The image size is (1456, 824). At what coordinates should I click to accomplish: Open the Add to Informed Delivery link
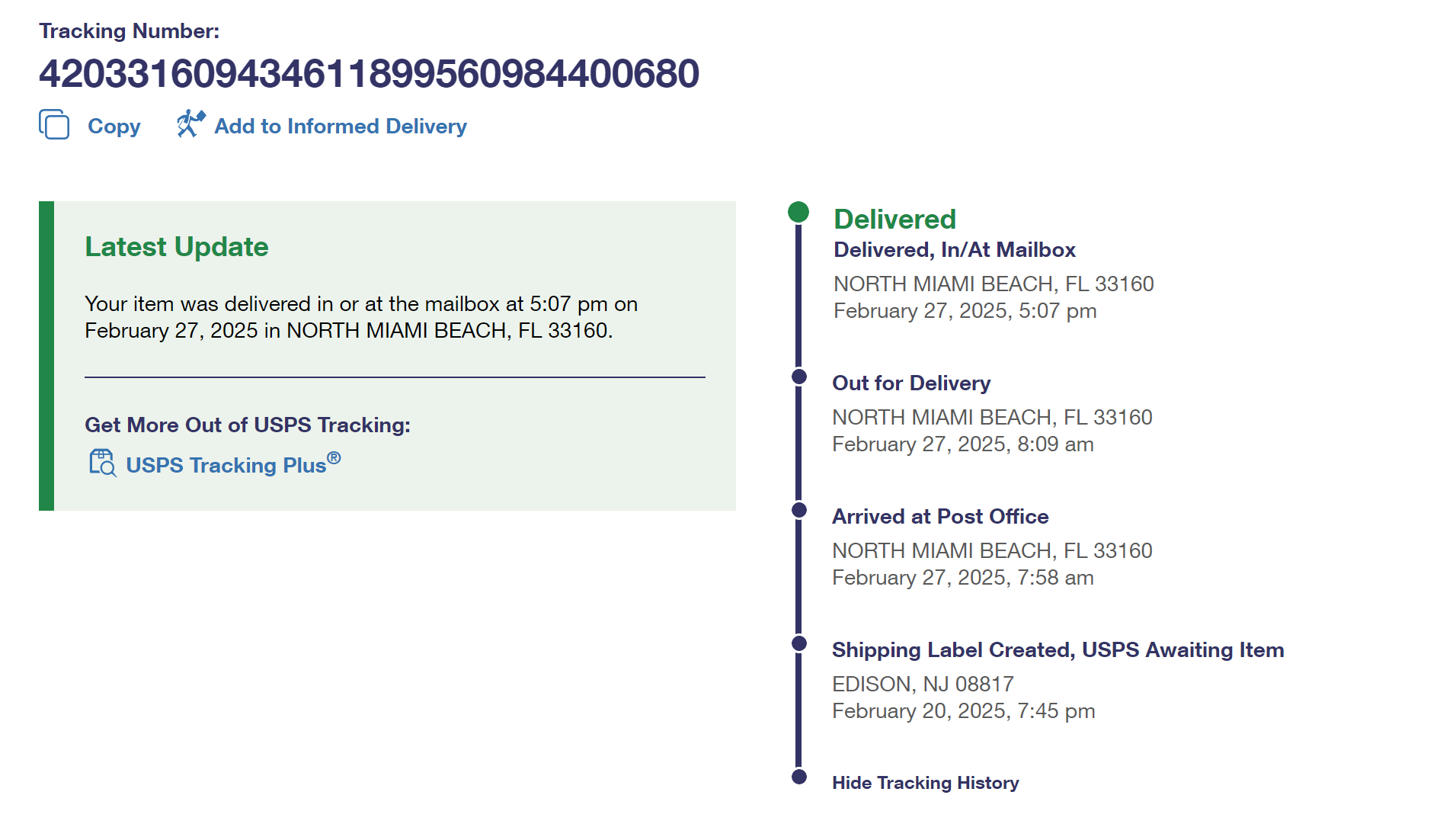click(340, 126)
